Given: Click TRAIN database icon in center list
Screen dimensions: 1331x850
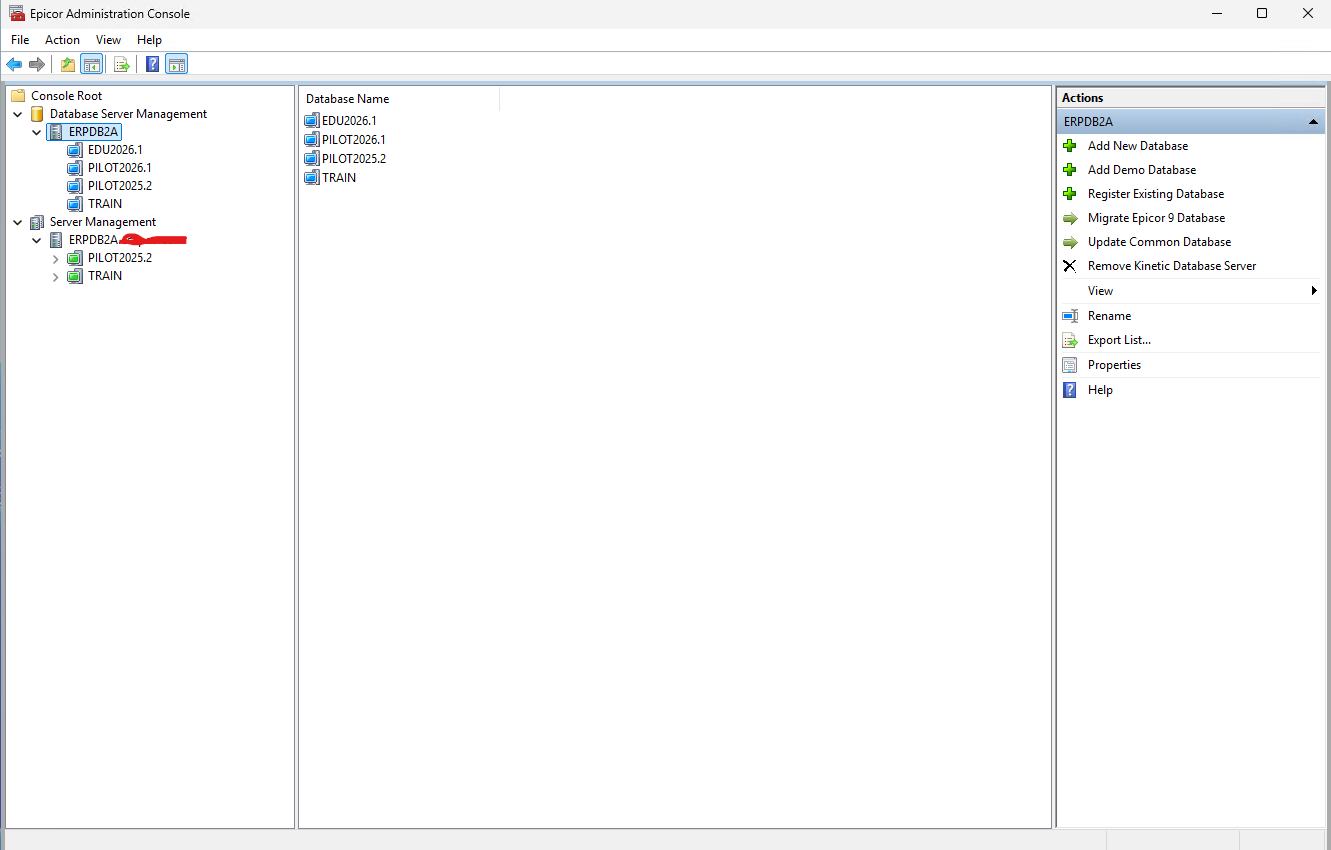Looking at the screenshot, I should coord(312,178).
